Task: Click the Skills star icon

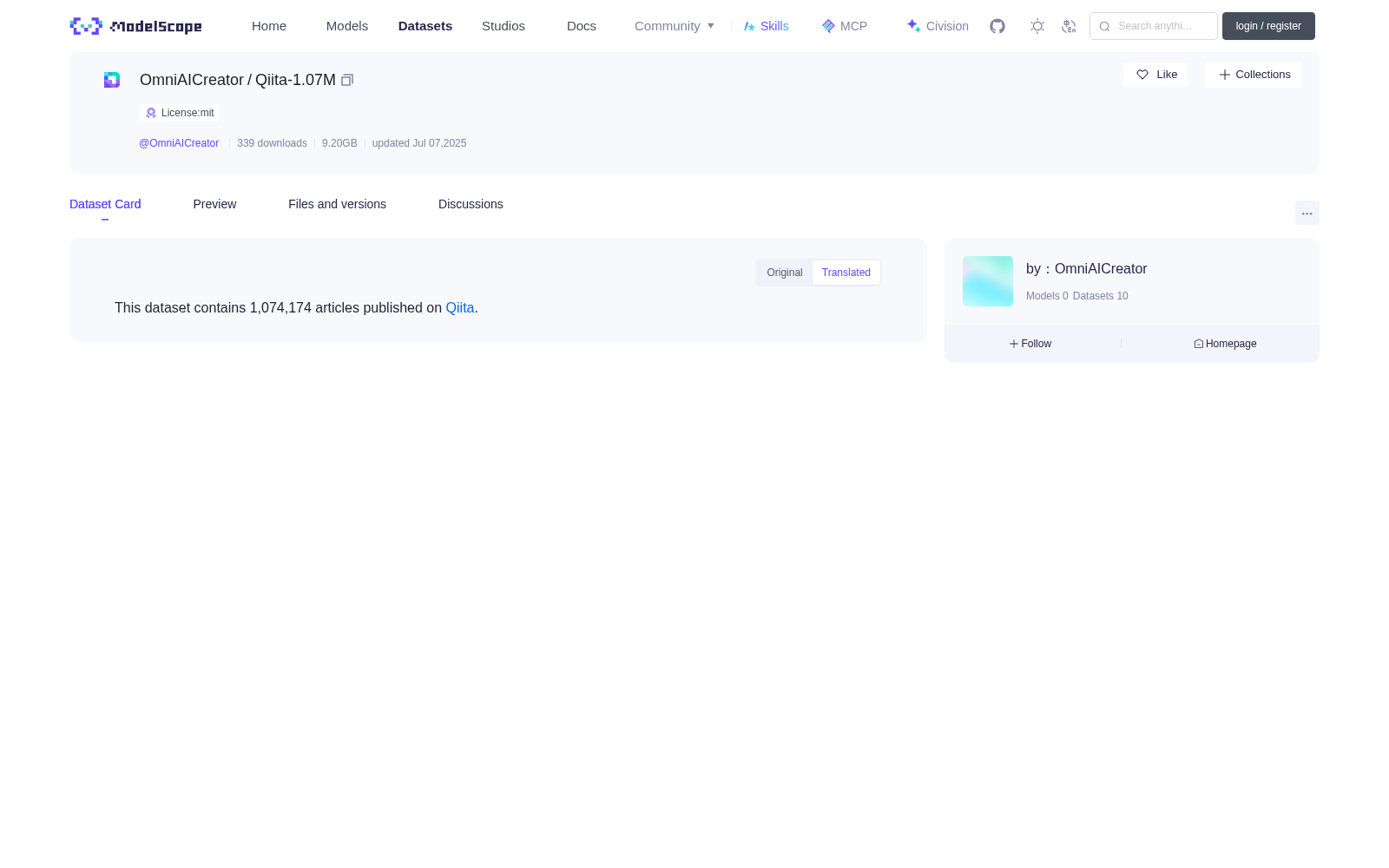Action: click(x=749, y=26)
